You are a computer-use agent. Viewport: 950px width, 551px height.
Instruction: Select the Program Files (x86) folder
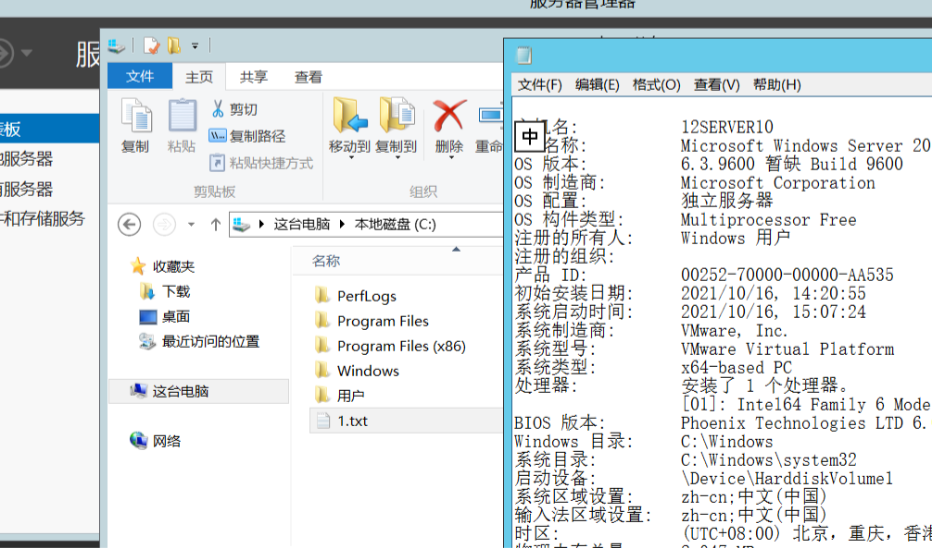click(401, 346)
